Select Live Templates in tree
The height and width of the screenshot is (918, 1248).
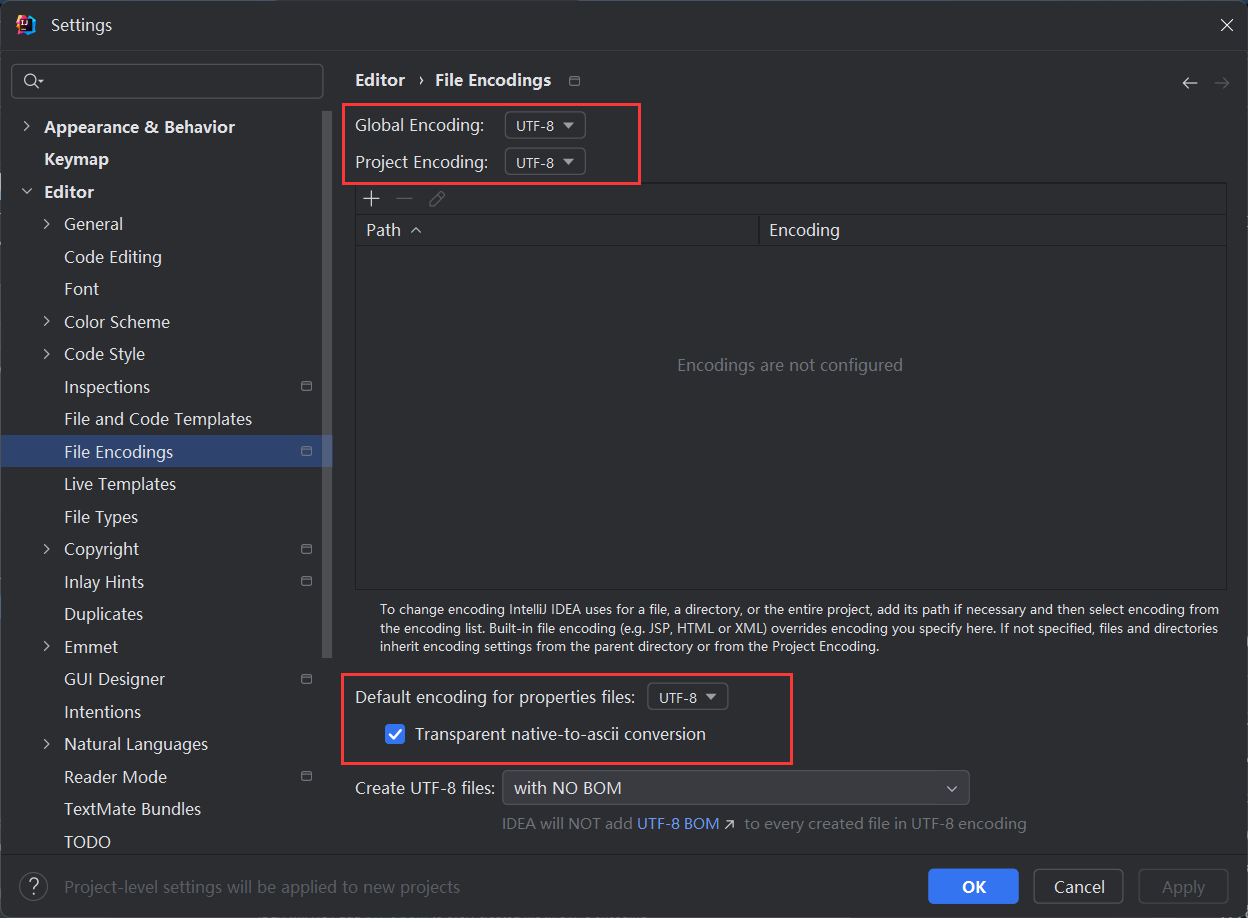120,484
